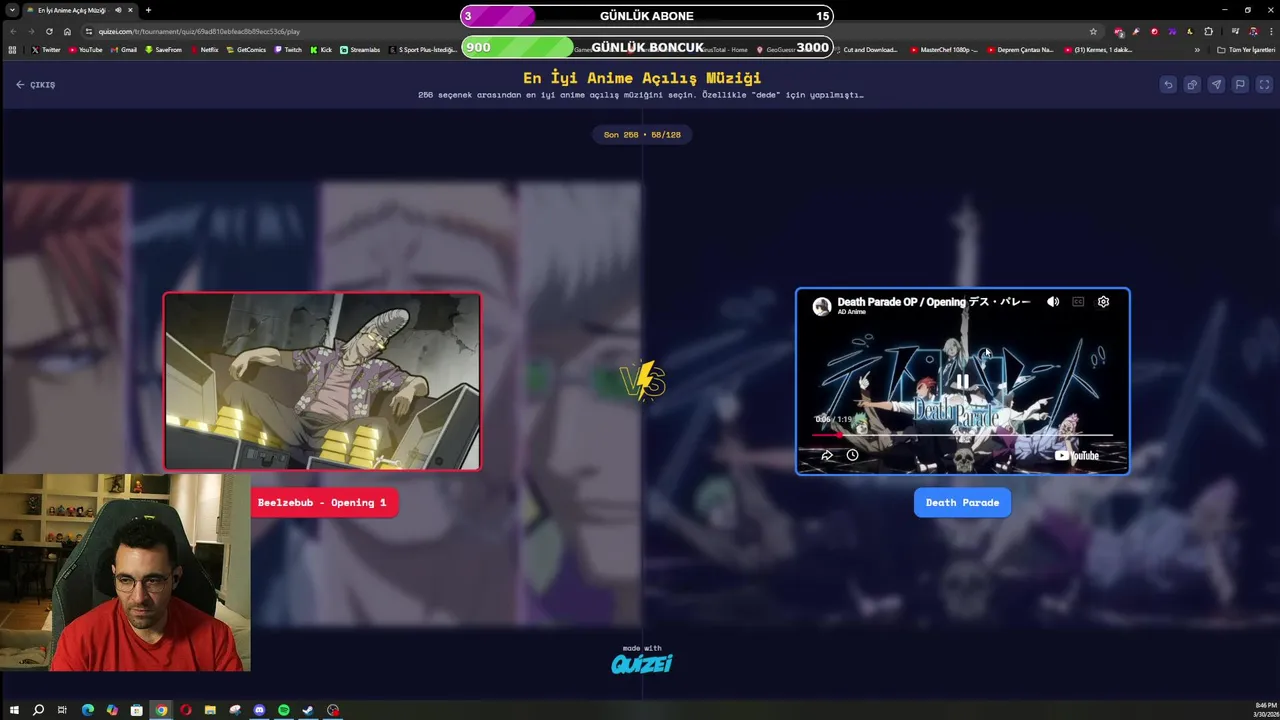Image resolution: width=1280 pixels, height=720 pixels.
Task: Bookmark this page with star icon
Action: 1093,31
